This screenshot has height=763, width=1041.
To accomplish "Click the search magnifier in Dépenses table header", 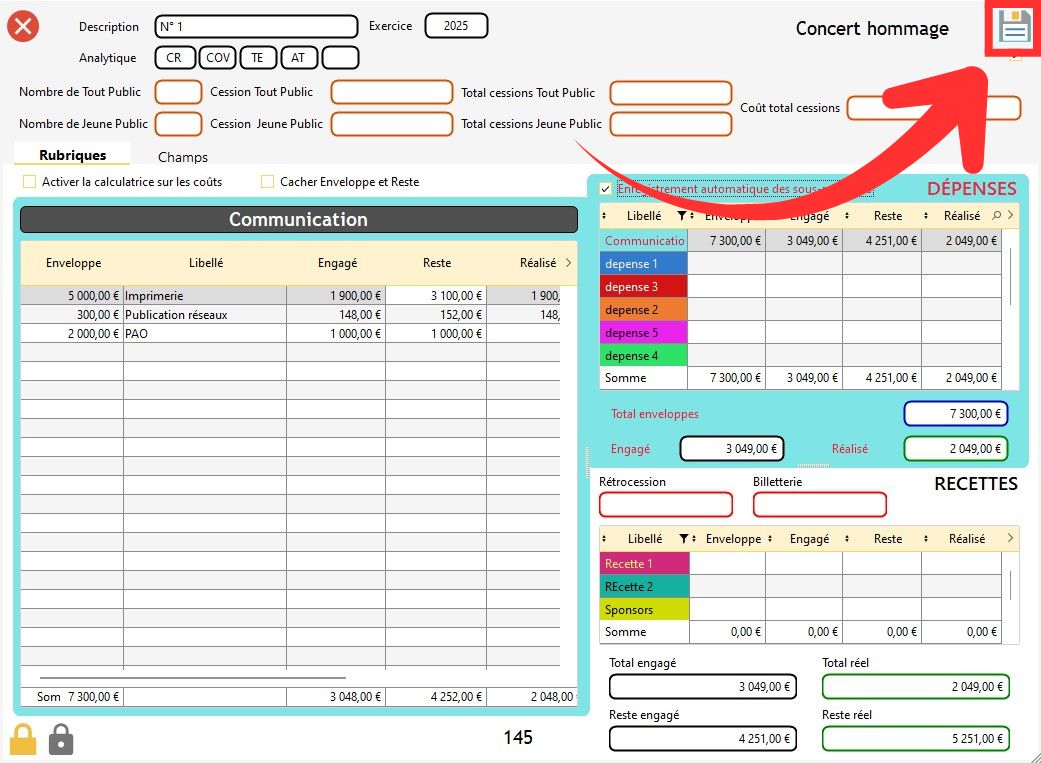I will [996, 215].
